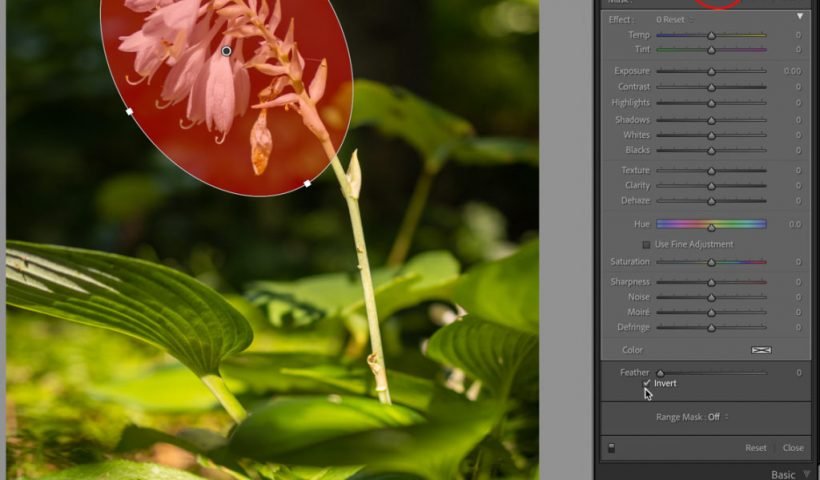Click the Feather value field
The width and height of the screenshot is (820, 480).
(799, 373)
